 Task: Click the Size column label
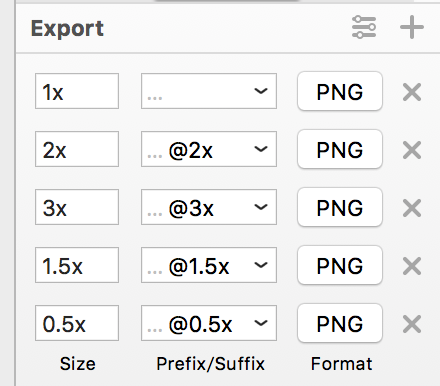click(x=78, y=364)
